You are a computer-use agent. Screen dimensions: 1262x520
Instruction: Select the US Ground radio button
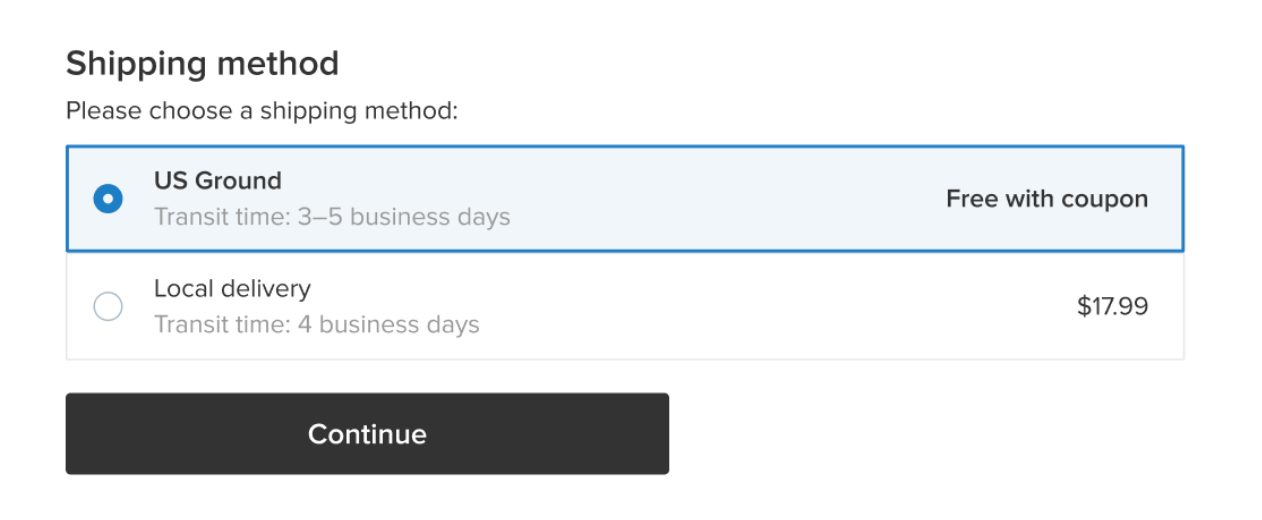pos(108,199)
